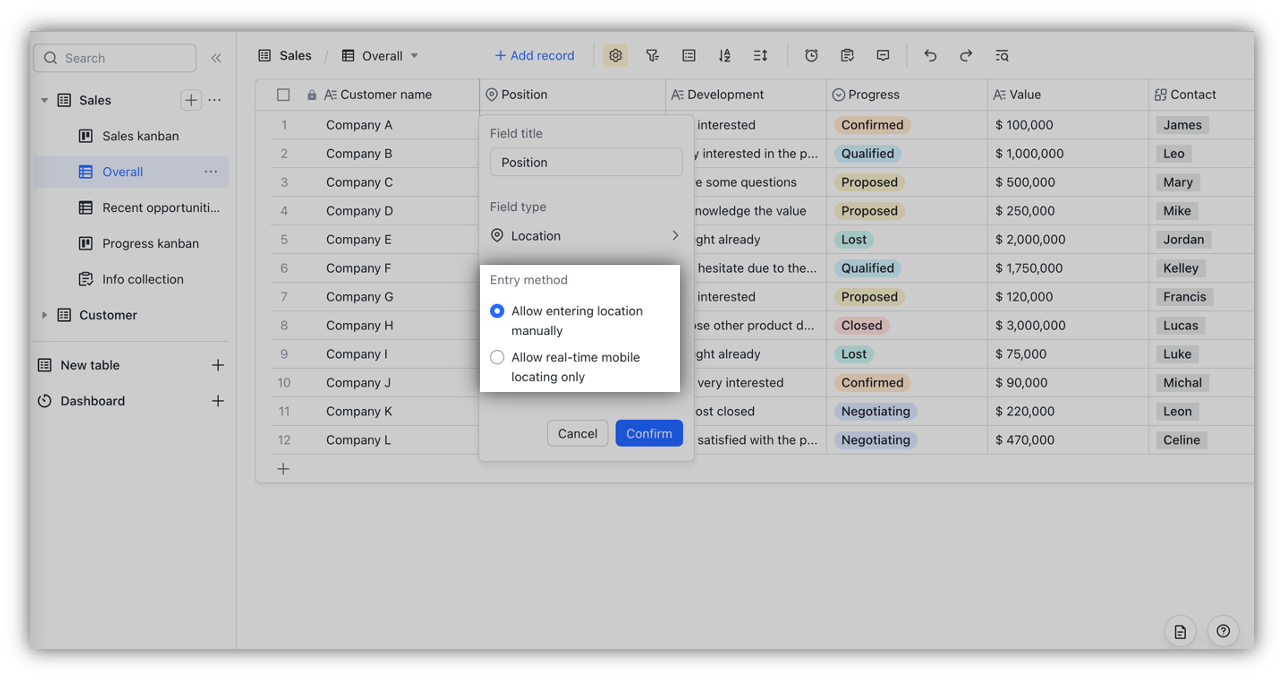Open the Sales kanban view
This screenshot has height=680, width=1284.
(x=140, y=136)
